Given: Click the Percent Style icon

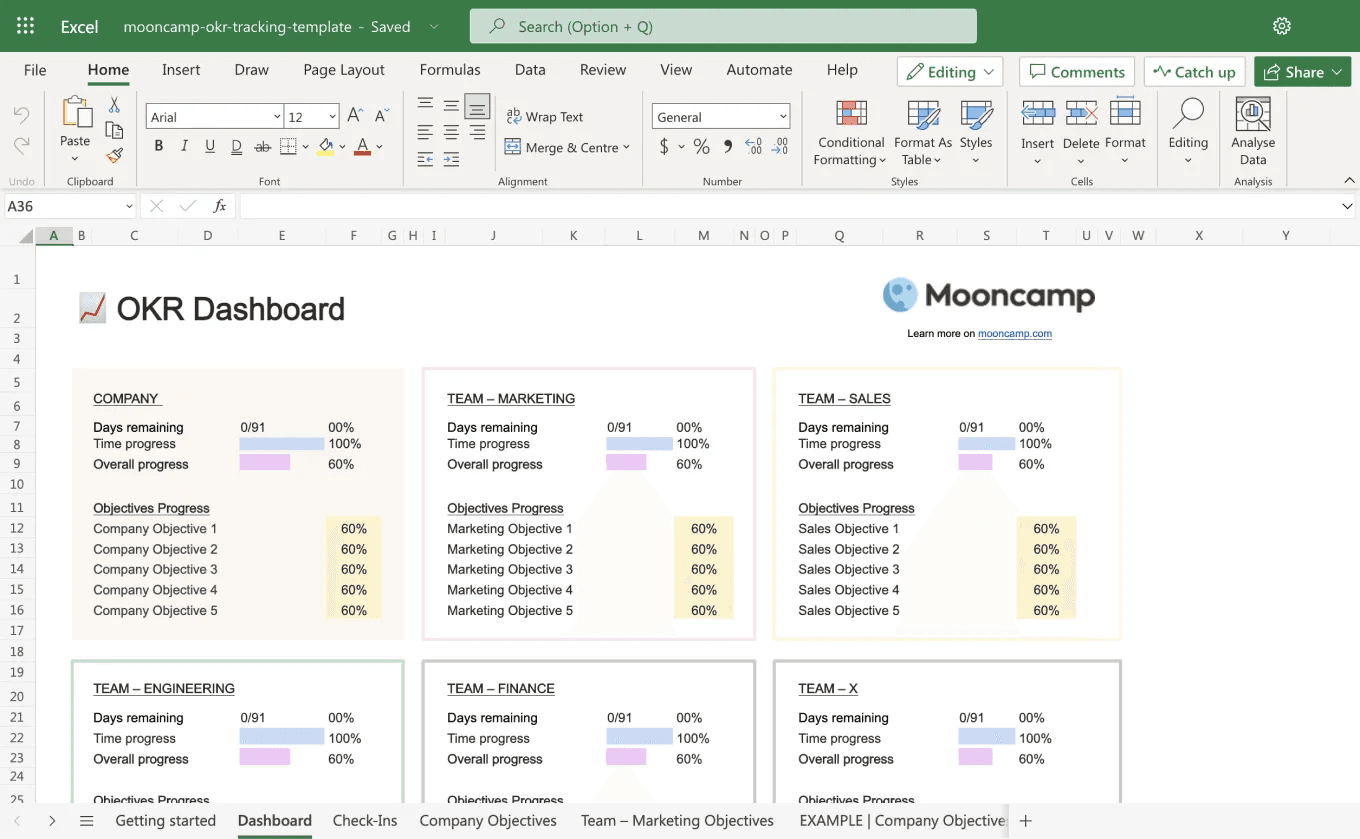Looking at the screenshot, I should [701, 145].
